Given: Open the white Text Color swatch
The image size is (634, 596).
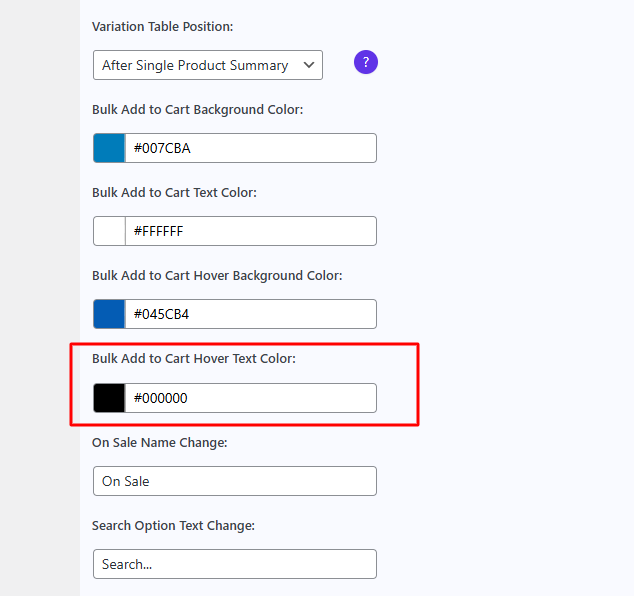Looking at the screenshot, I should 109,231.
